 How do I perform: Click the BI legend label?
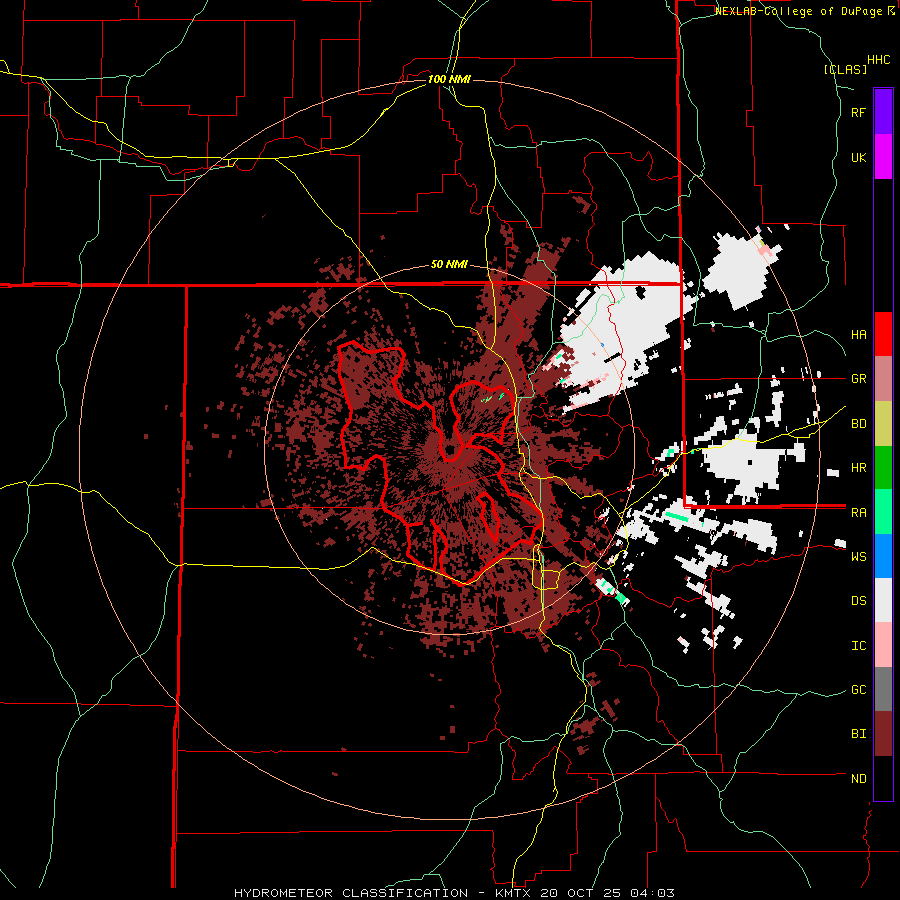858,734
